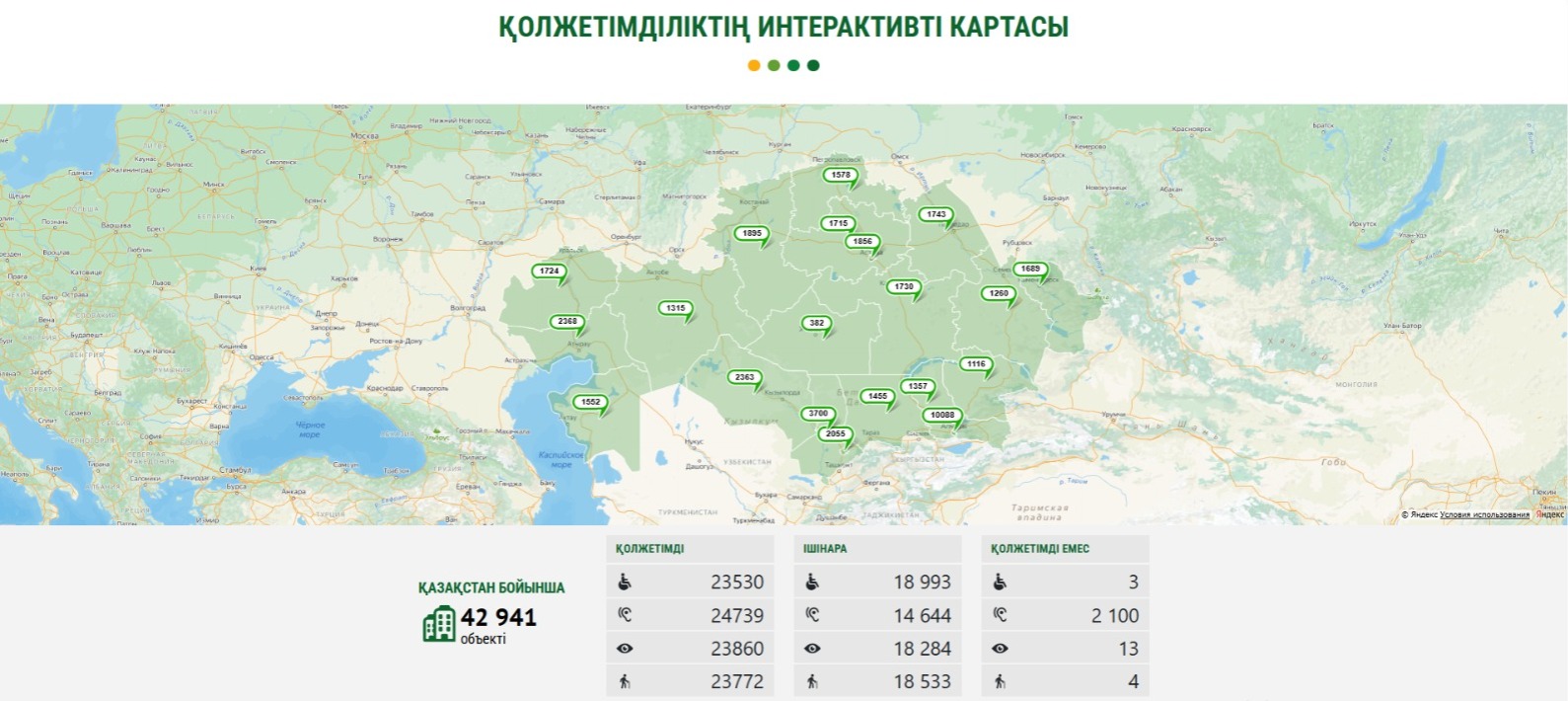Open the 1315 marker near Aktobe
The height and width of the screenshot is (701, 1568).
point(676,309)
